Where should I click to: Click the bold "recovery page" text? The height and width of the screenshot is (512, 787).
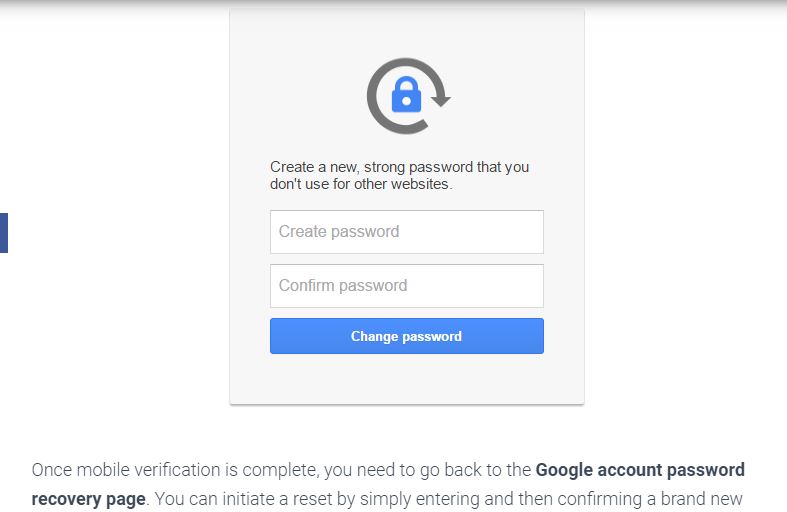[x=89, y=498]
